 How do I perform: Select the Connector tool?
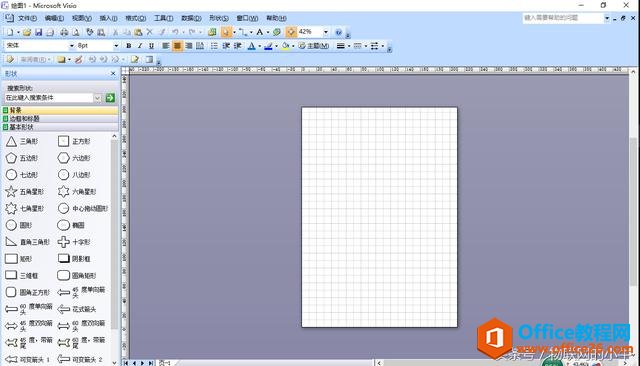[243, 32]
